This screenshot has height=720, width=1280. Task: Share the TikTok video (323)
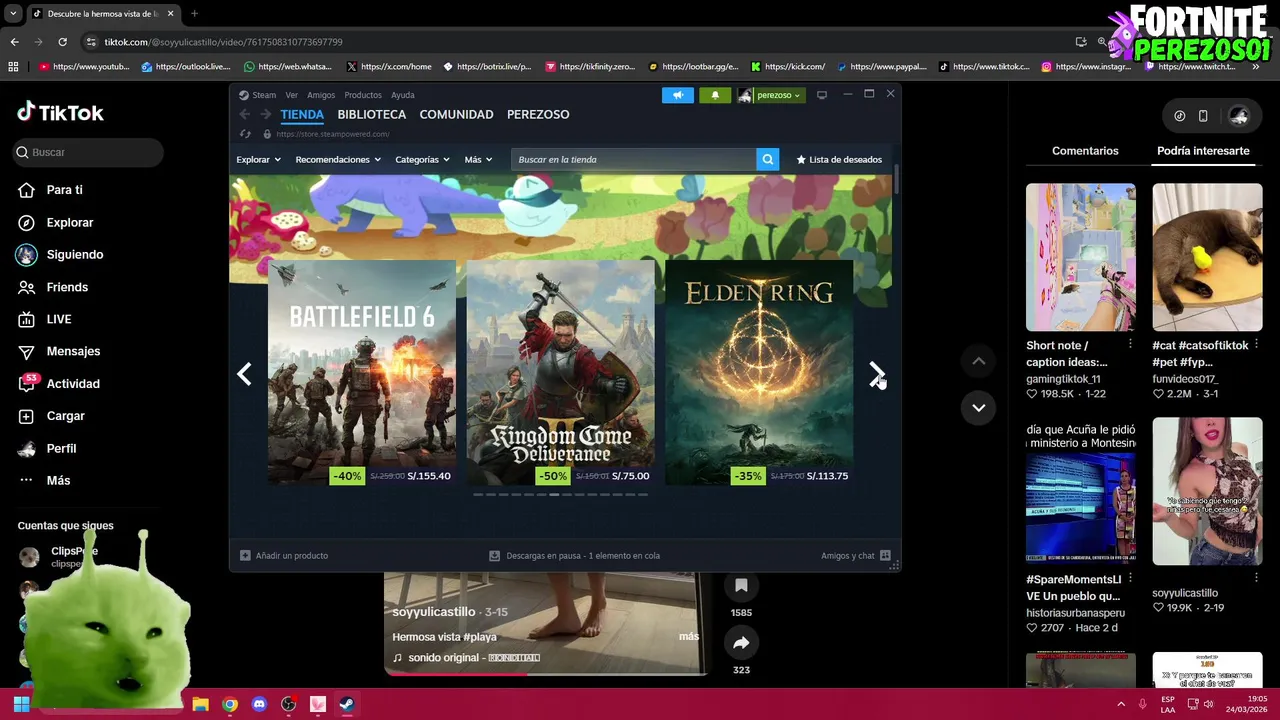[741, 643]
